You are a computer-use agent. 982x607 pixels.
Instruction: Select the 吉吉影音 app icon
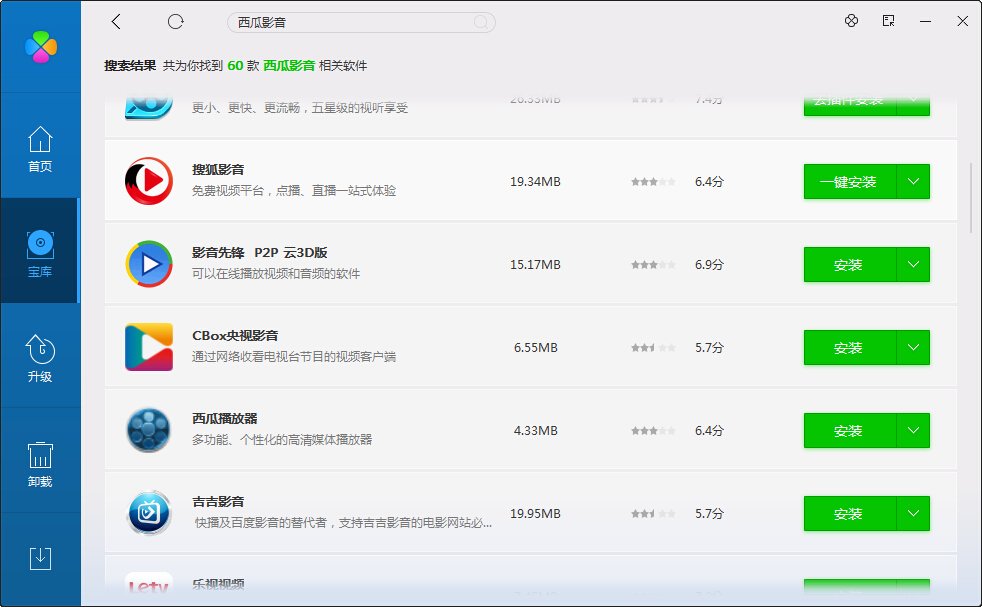(x=148, y=513)
